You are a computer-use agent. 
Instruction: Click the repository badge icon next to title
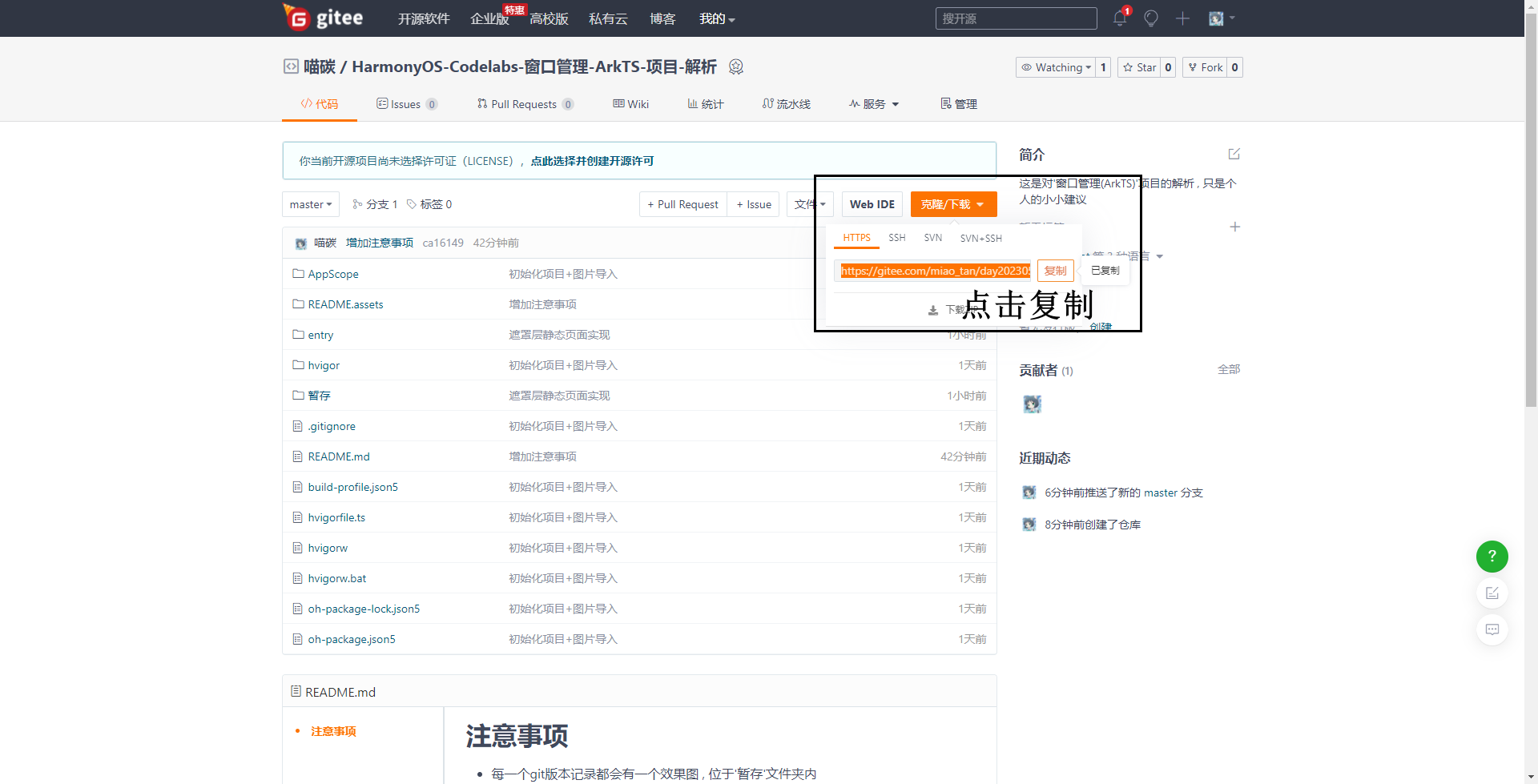736,67
